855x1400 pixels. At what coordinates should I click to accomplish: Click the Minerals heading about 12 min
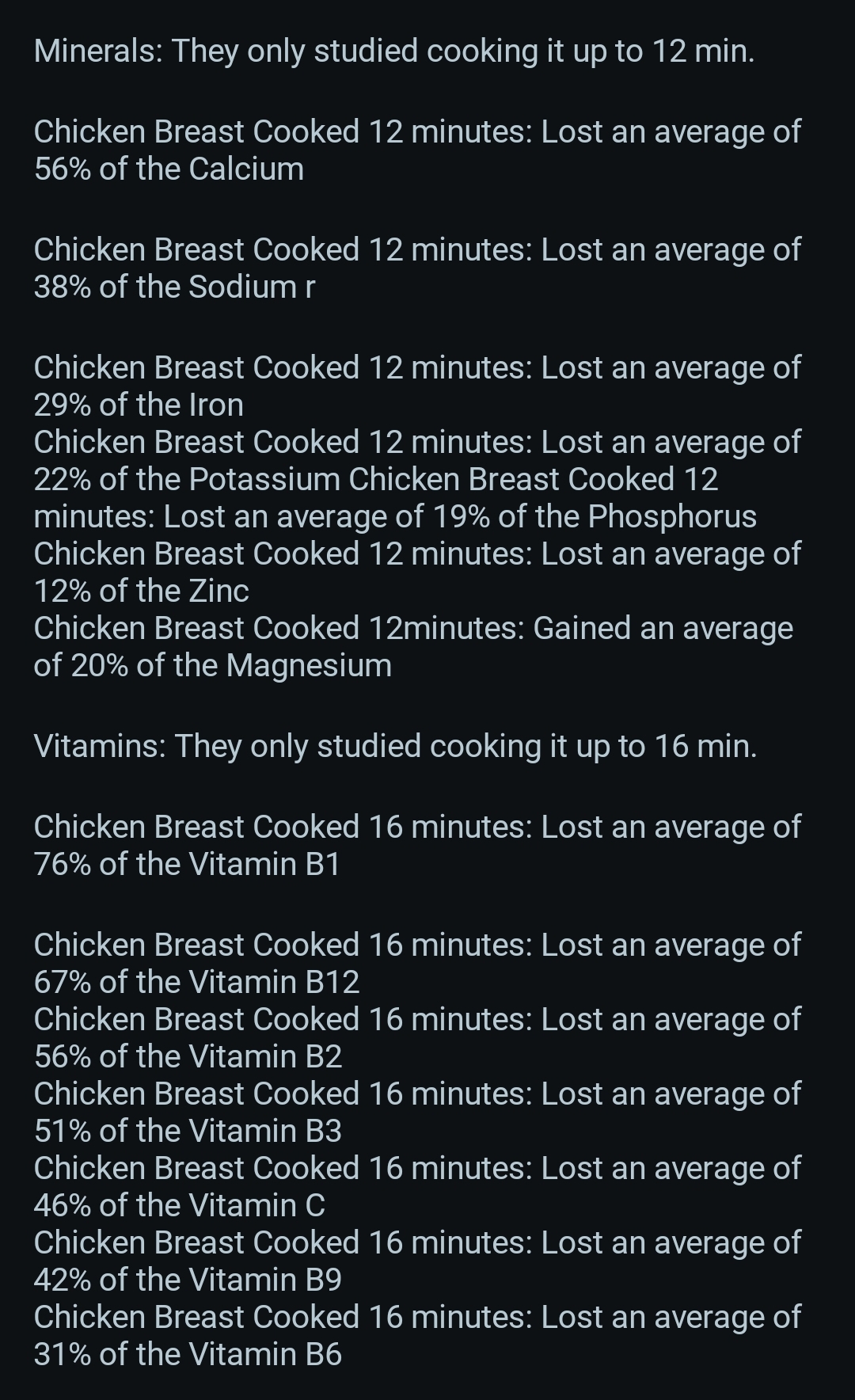tap(393, 51)
